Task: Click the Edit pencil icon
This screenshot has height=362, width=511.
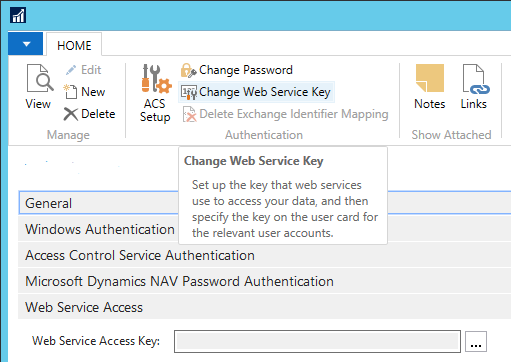Action: click(x=71, y=70)
